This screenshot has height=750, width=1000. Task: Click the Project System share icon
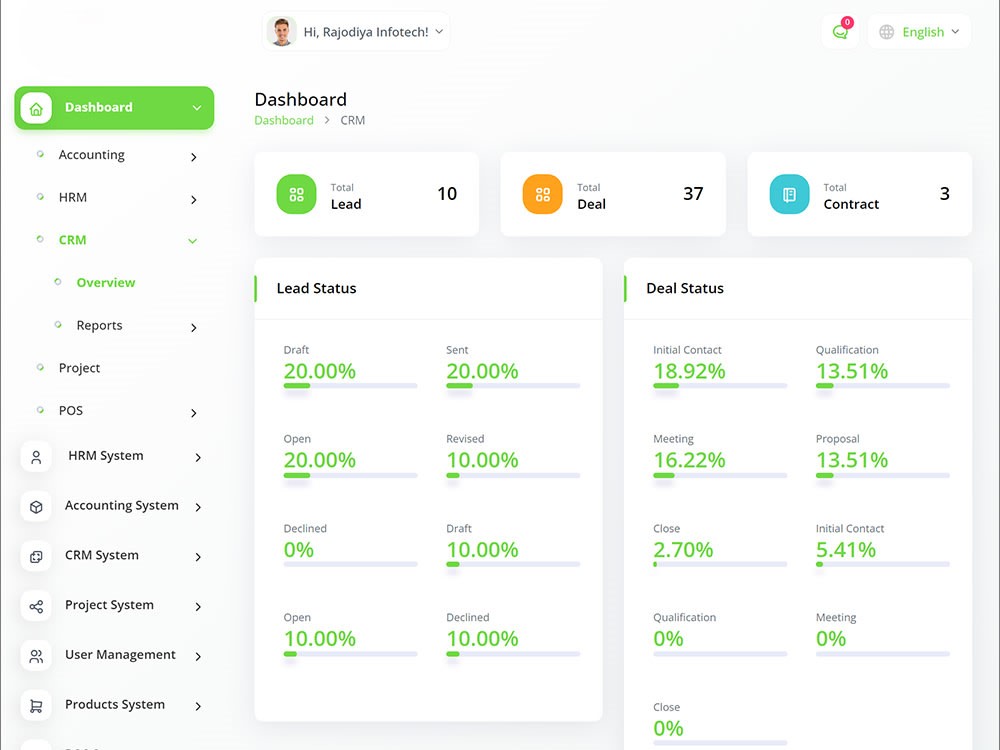click(x=36, y=606)
